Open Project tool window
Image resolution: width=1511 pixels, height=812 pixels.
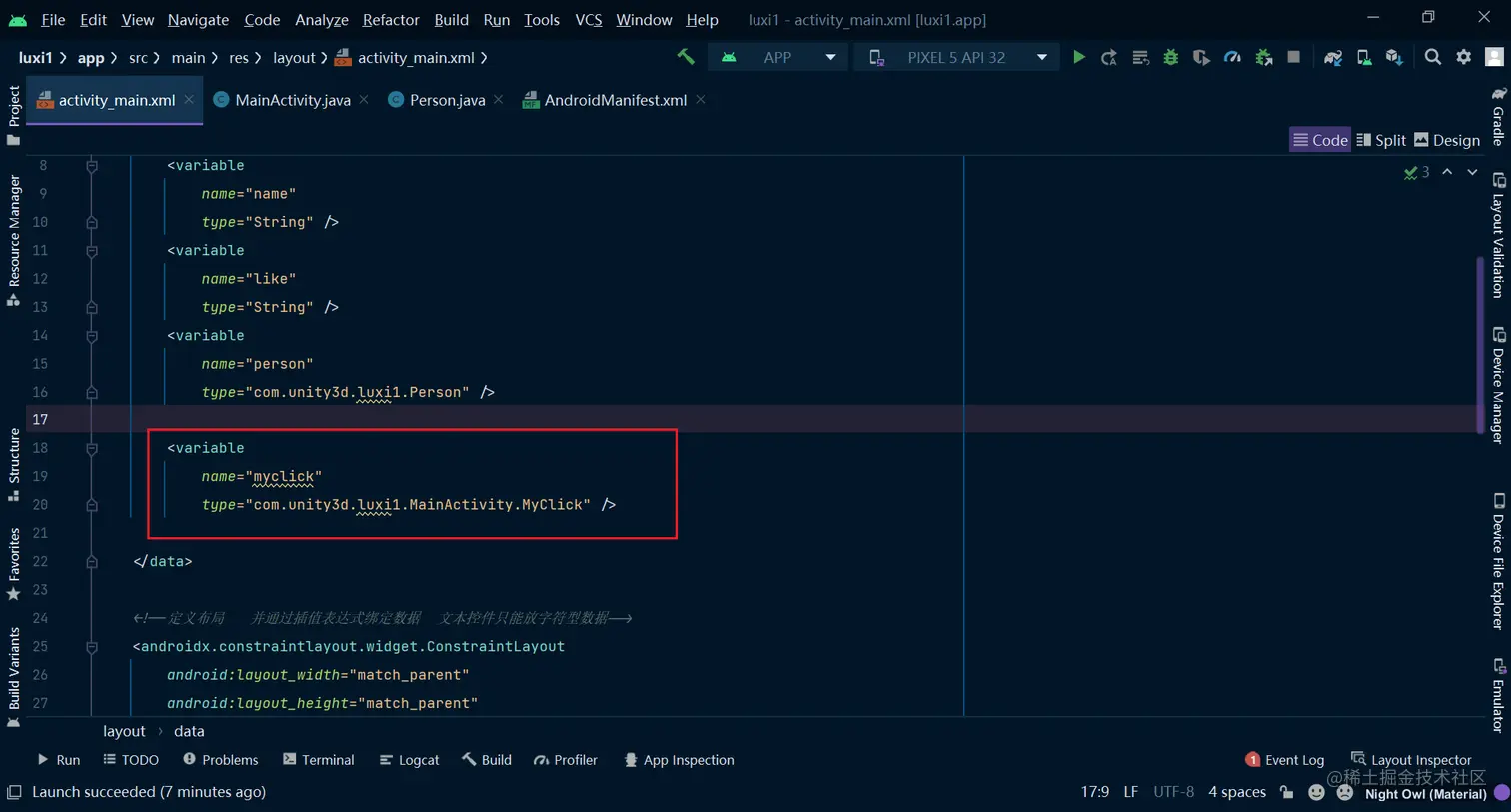(x=14, y=114)
